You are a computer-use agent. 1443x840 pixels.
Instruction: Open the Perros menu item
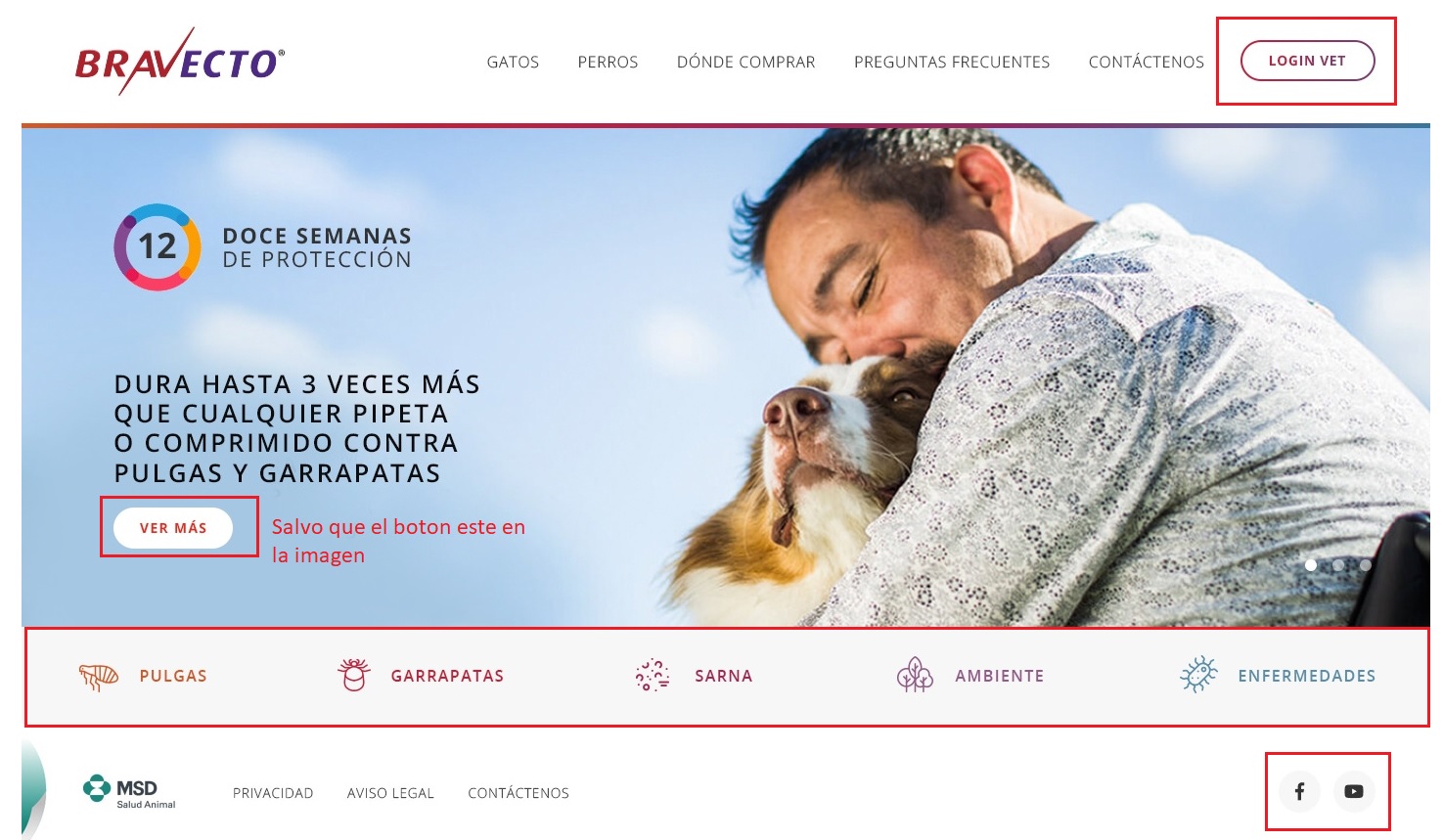608,62
